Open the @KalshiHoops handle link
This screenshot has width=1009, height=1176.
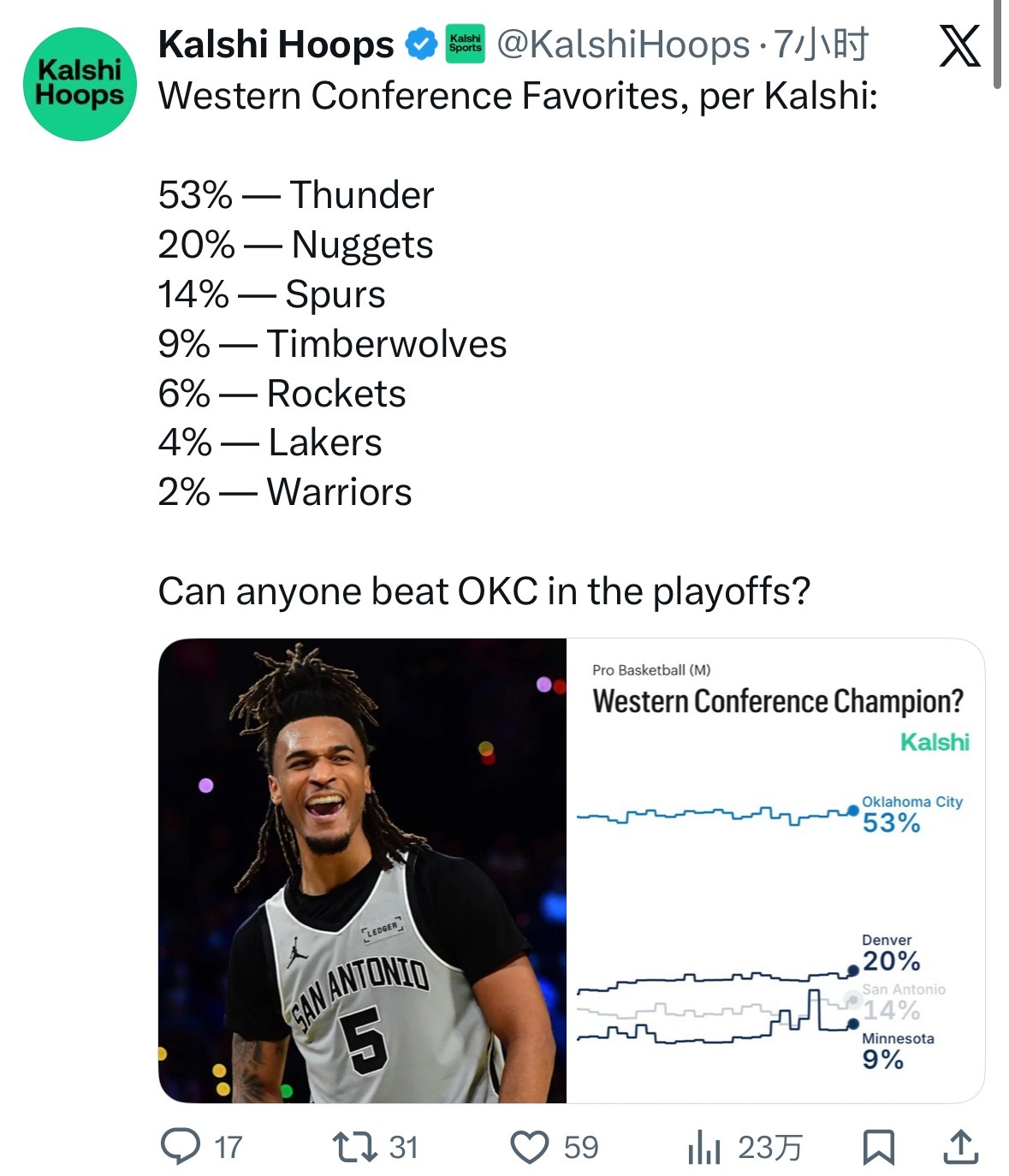tap(623, 45)
